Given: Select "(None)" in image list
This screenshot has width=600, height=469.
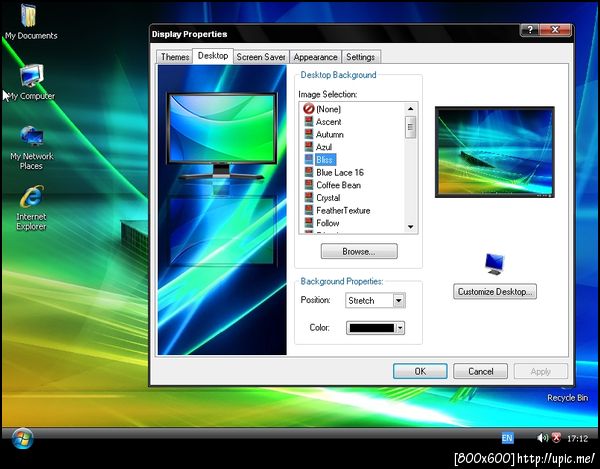Looking at the screenshot, I should pyautogui.click(x=328, y=109).
